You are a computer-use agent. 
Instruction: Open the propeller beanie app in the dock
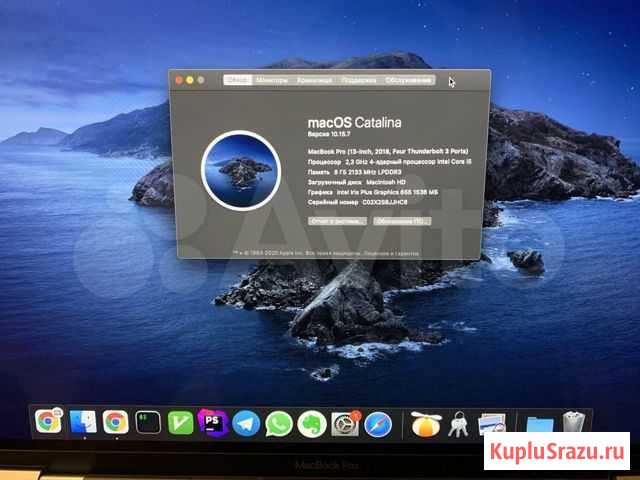pos(426,424)
